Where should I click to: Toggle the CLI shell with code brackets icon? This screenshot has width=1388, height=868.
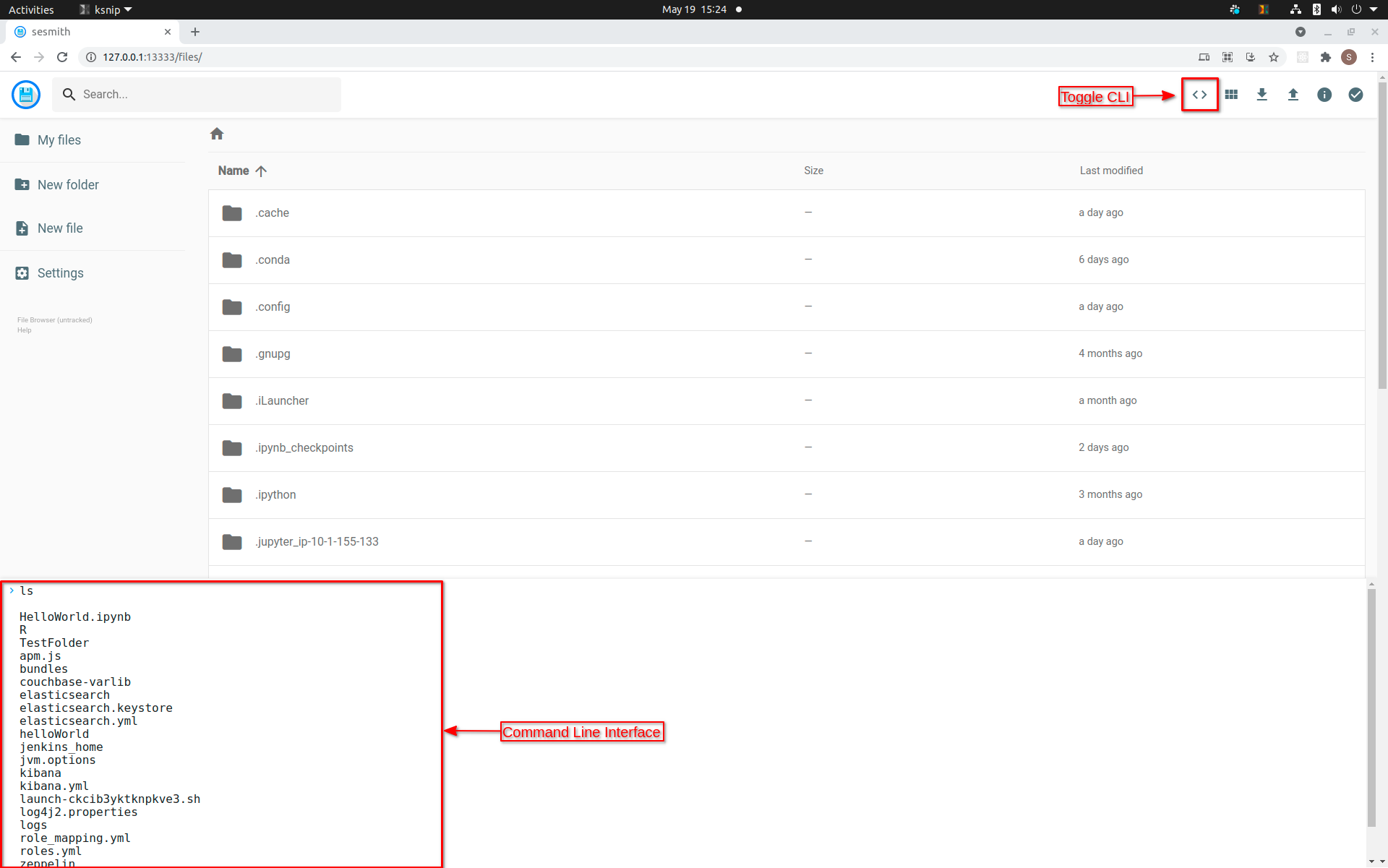click(x=1199, y=95)
